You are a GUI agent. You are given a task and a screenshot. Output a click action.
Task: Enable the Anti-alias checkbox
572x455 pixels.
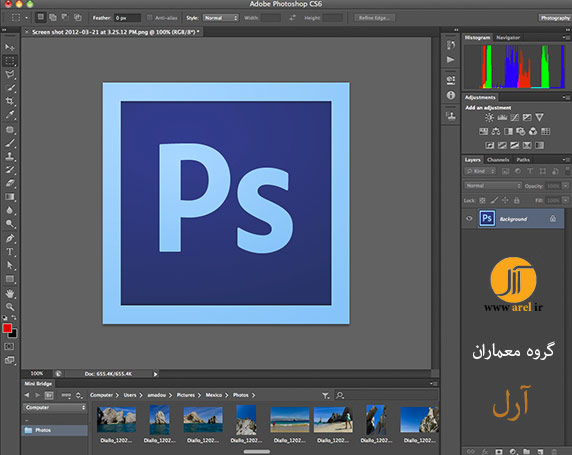(x=150, y=18)
